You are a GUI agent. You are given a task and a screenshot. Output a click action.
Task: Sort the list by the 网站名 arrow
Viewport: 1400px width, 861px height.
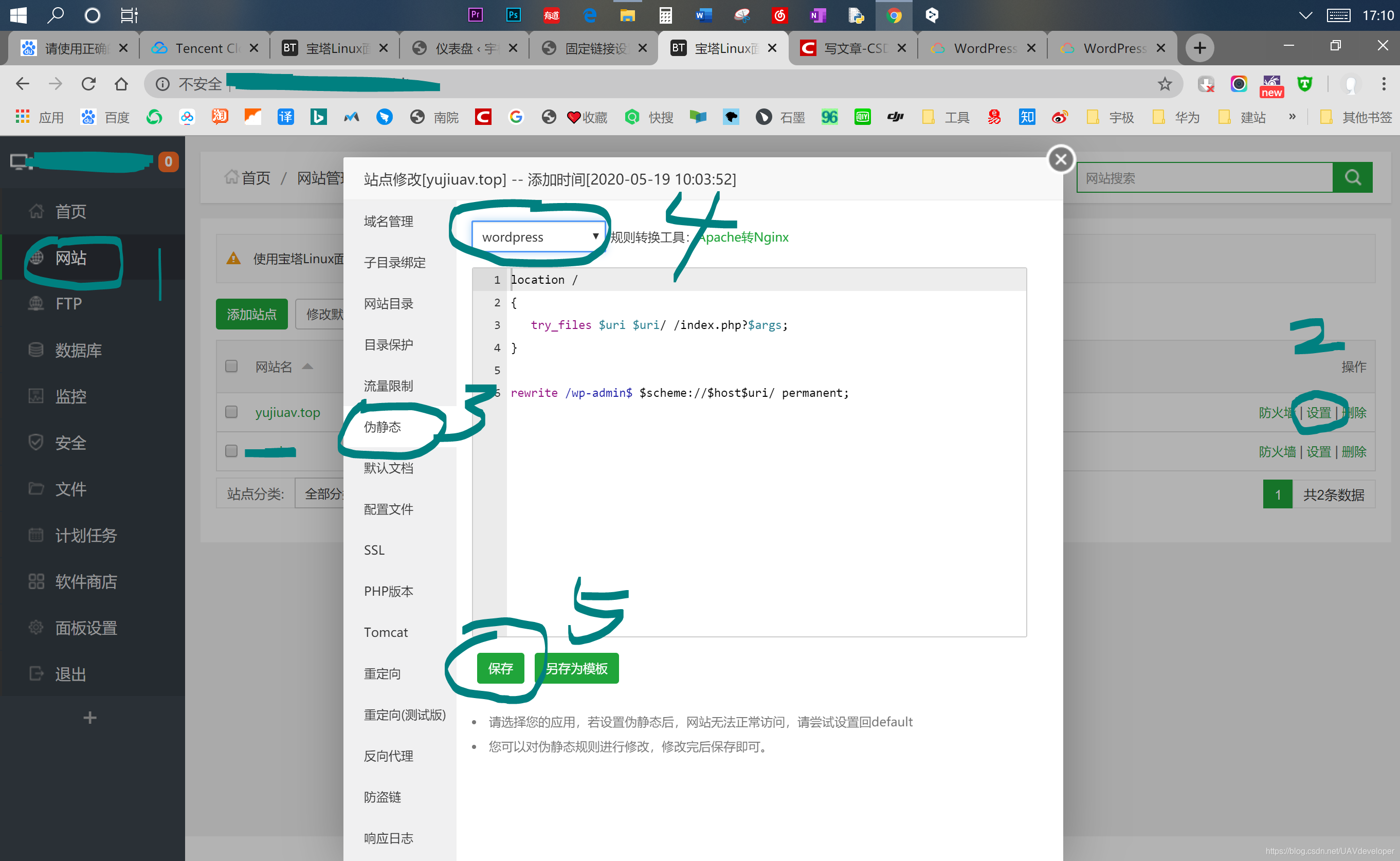click(x=307, y=366)
